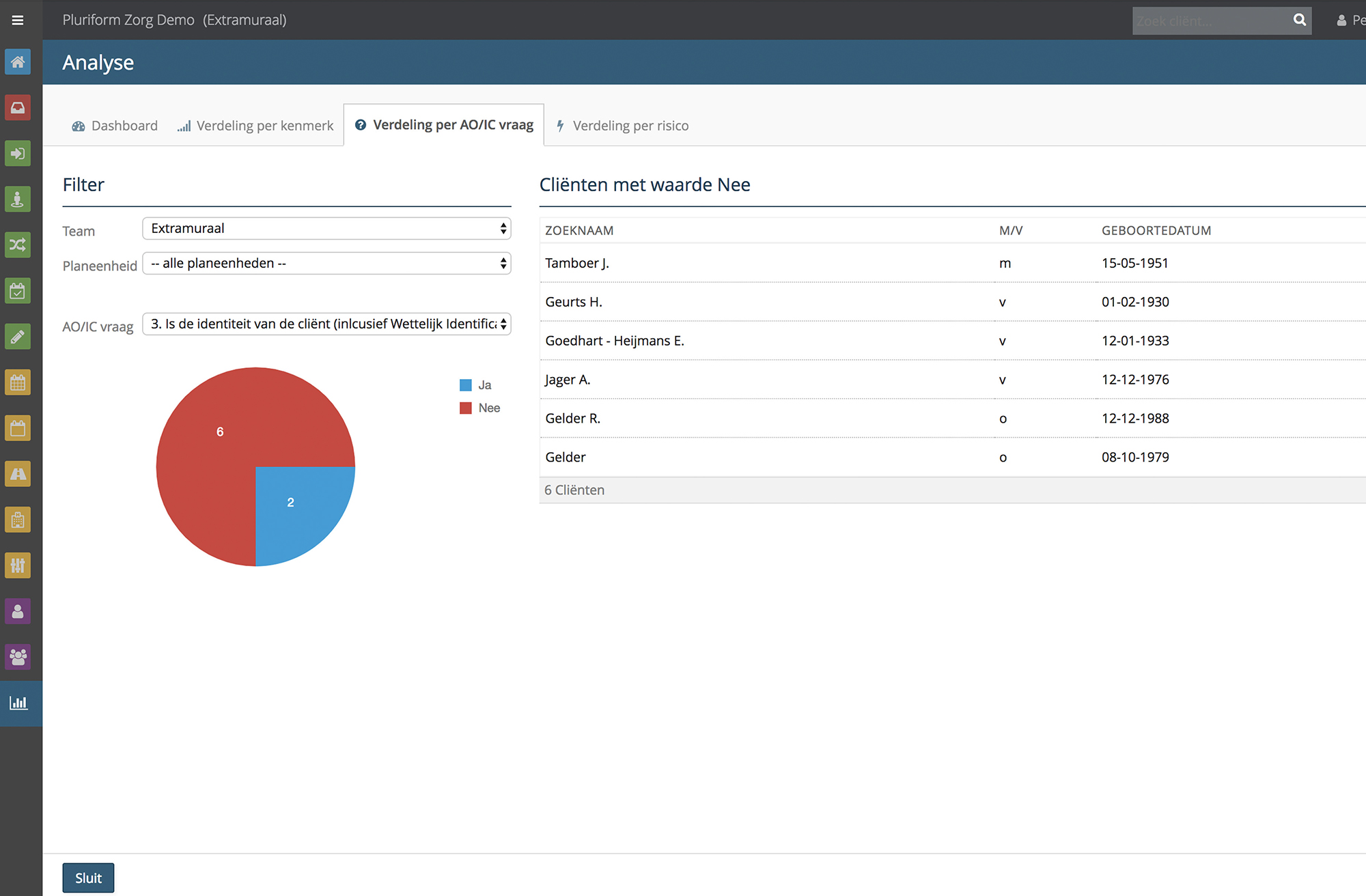Open the pencil edit icon in sidebar
Viewport: 1366px width, 896px height.
[18, 337]
